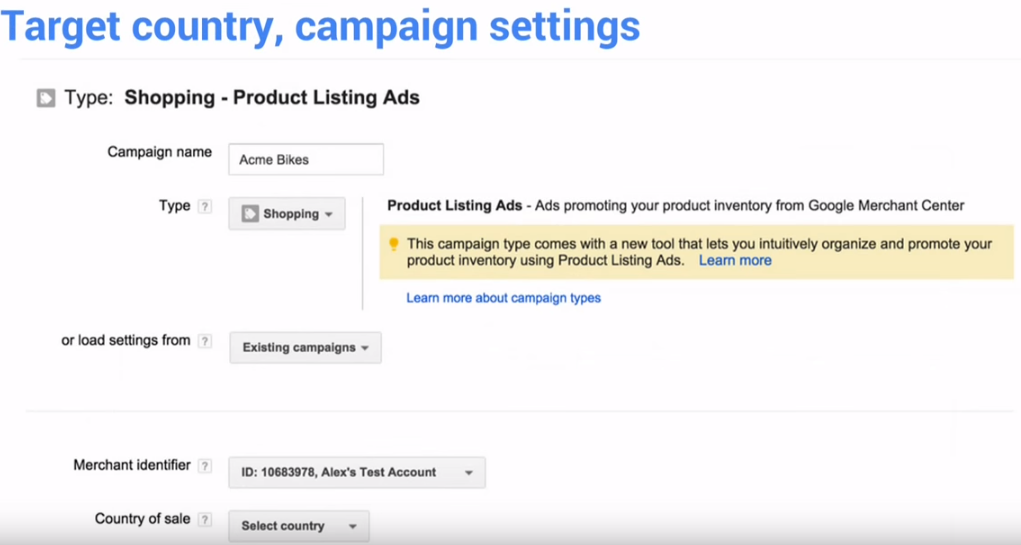Click the Product Listing Ads bold description text
Image resolution: width=1021 pixels, height=545 pixels.
tap(455, 206)
